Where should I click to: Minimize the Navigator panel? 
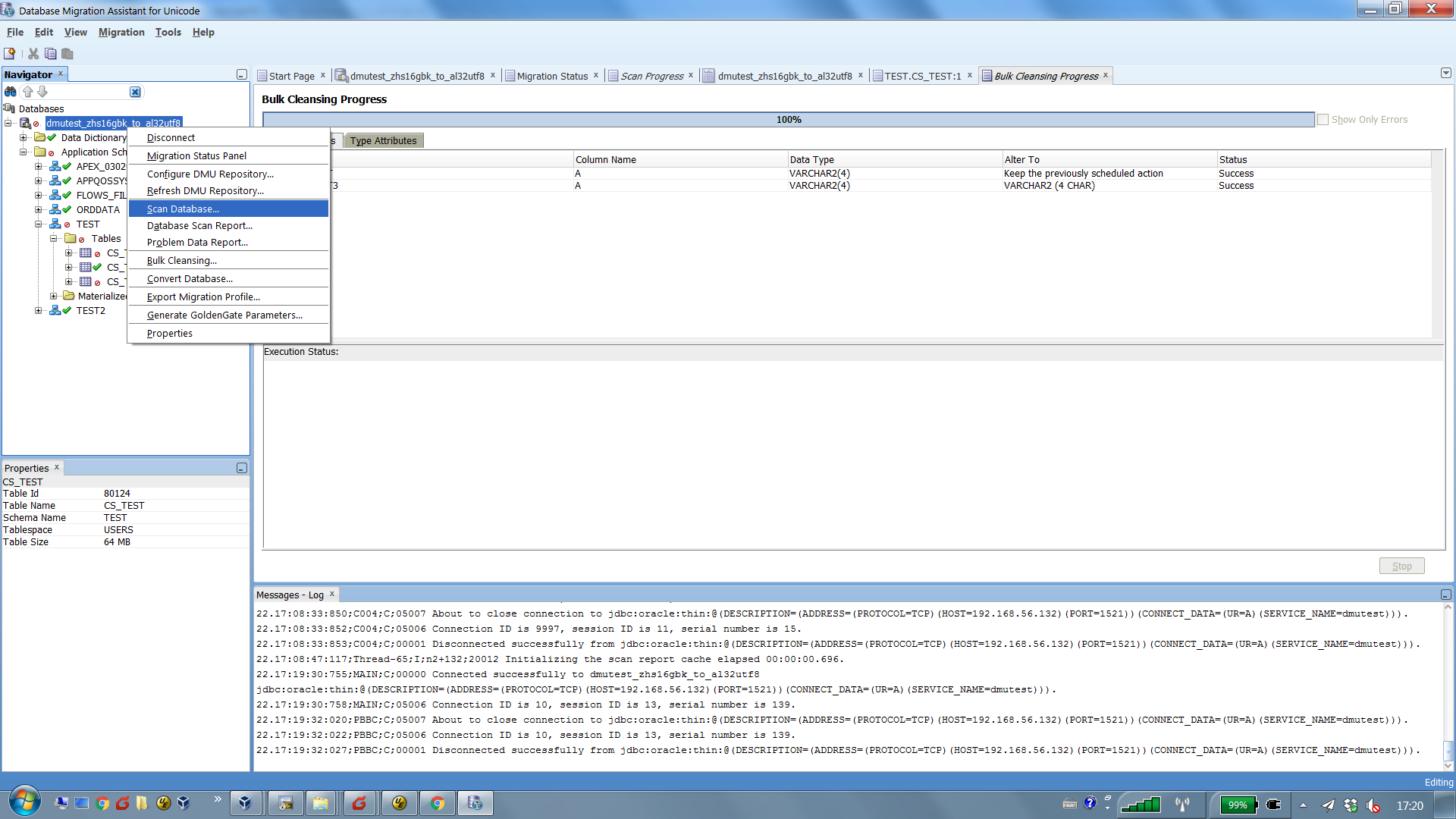coord(242,74)
